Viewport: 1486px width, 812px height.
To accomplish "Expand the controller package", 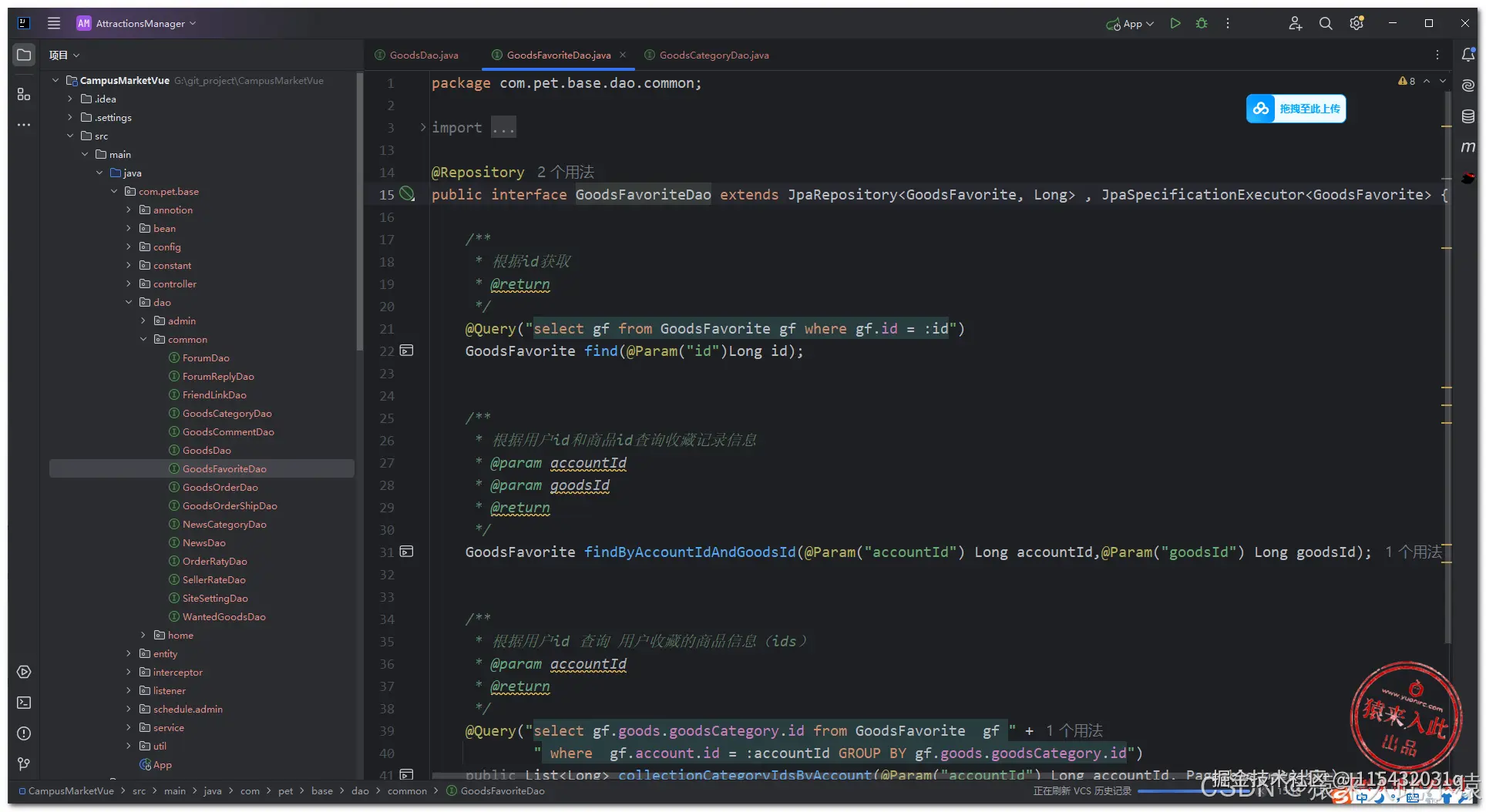I will [x=129, y=284].
